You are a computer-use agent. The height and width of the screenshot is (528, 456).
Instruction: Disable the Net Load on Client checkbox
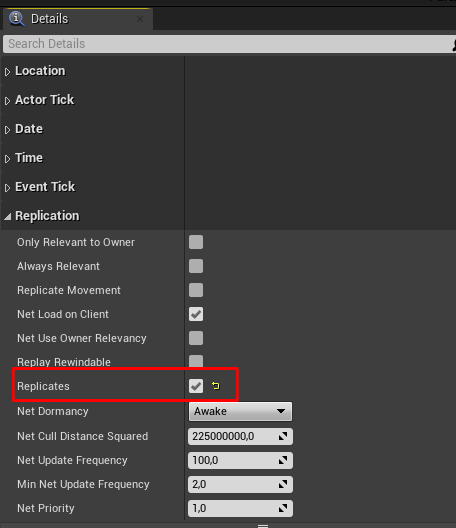pyautogui.click(x=196, y=314)
